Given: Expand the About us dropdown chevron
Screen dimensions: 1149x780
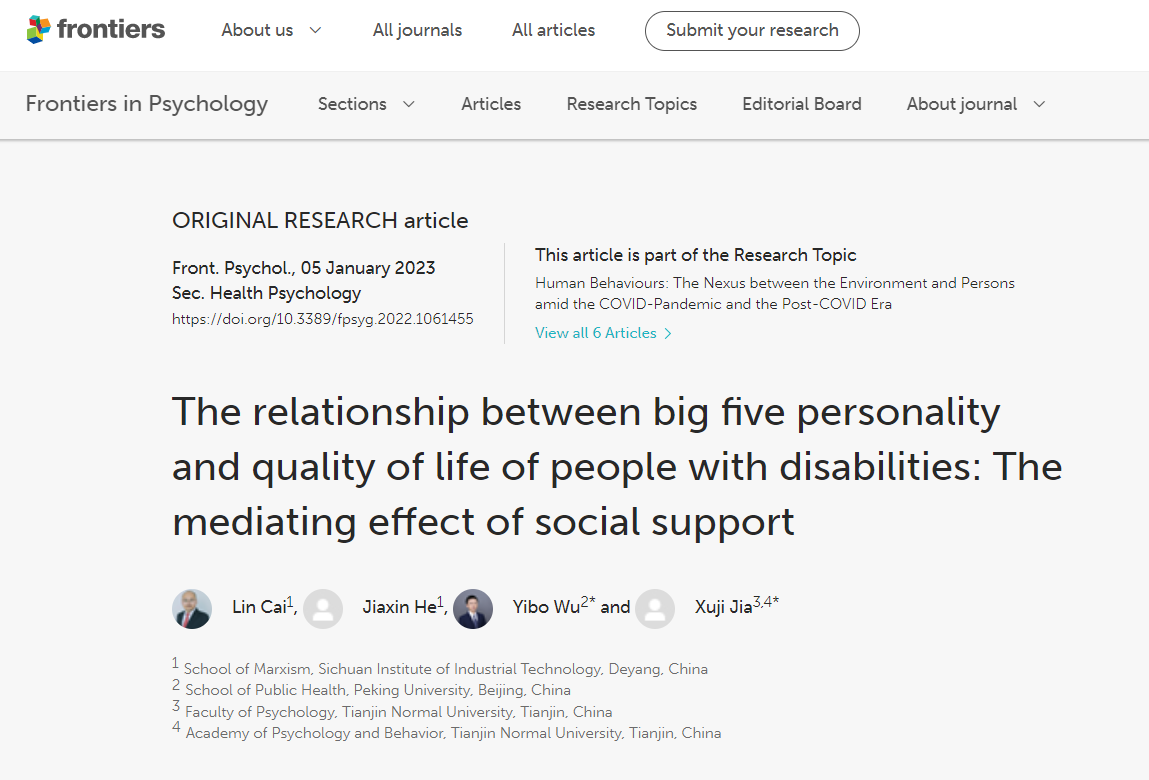Looking at the screenshot, I should click(315, 30).
